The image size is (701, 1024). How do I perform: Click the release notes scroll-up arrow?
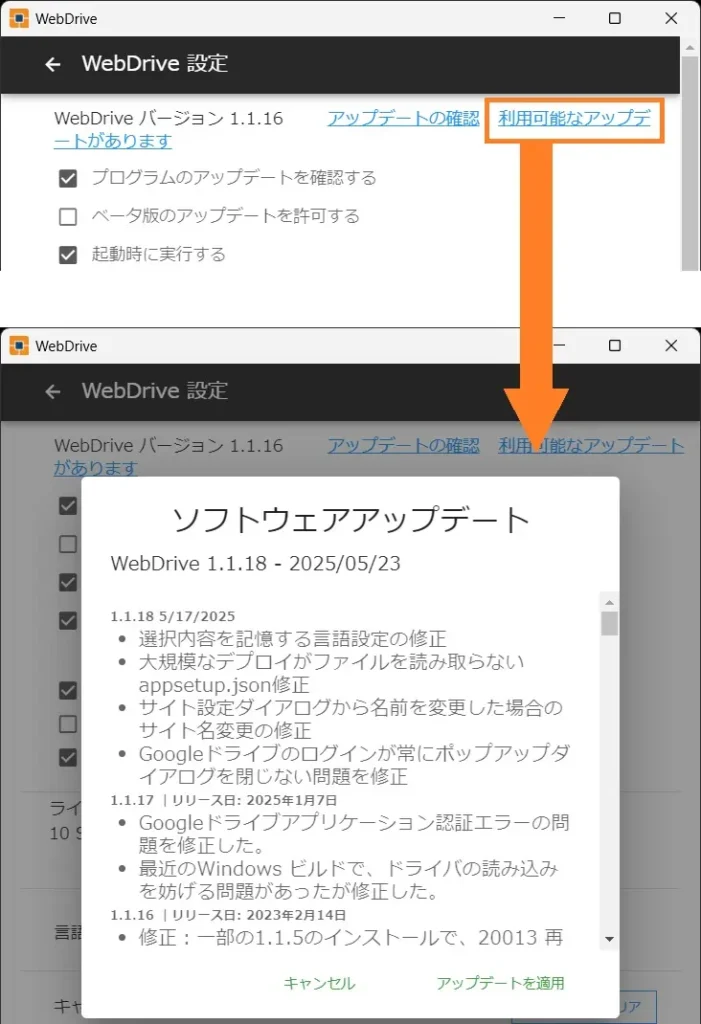(609, 602)
